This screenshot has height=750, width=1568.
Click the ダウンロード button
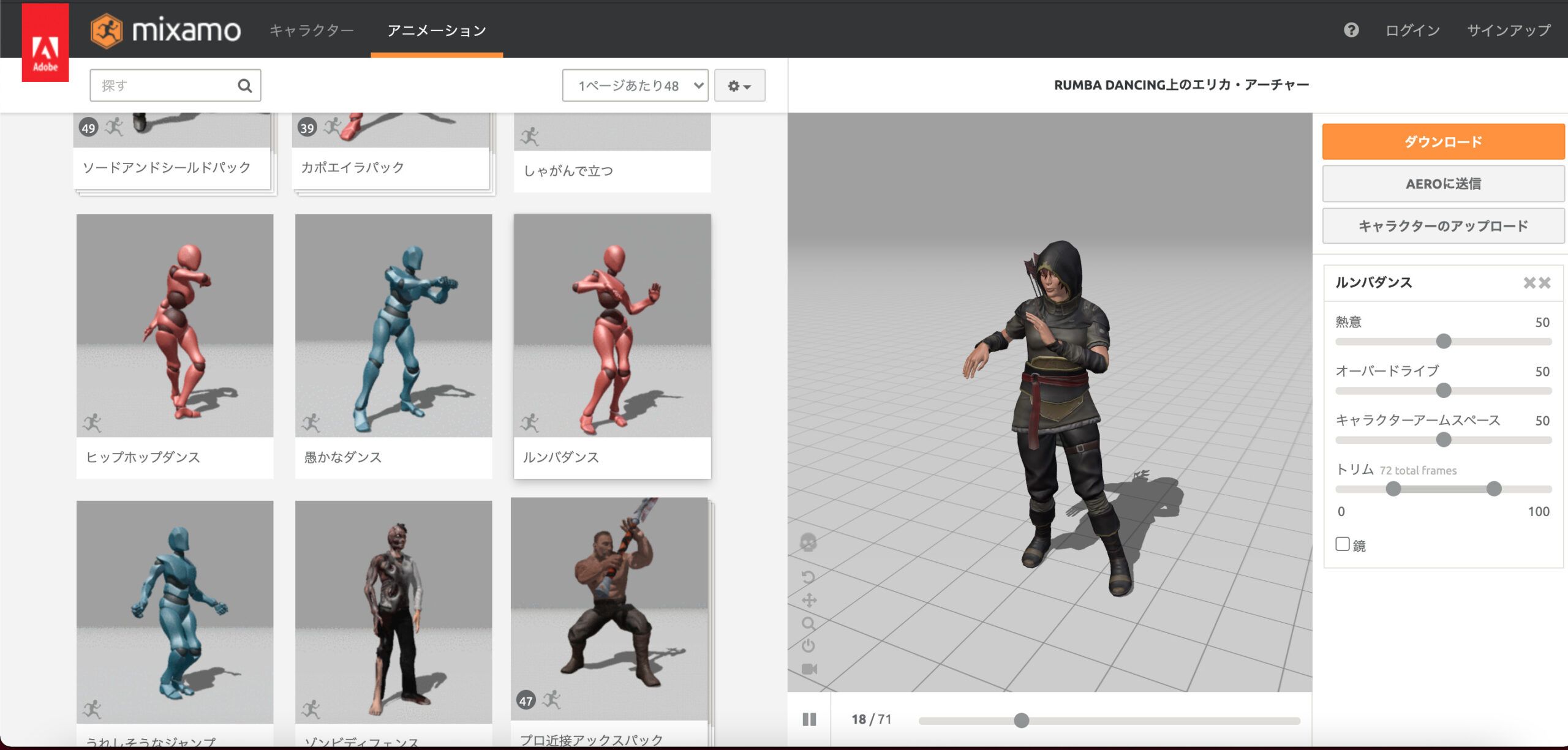(1443, 141)
